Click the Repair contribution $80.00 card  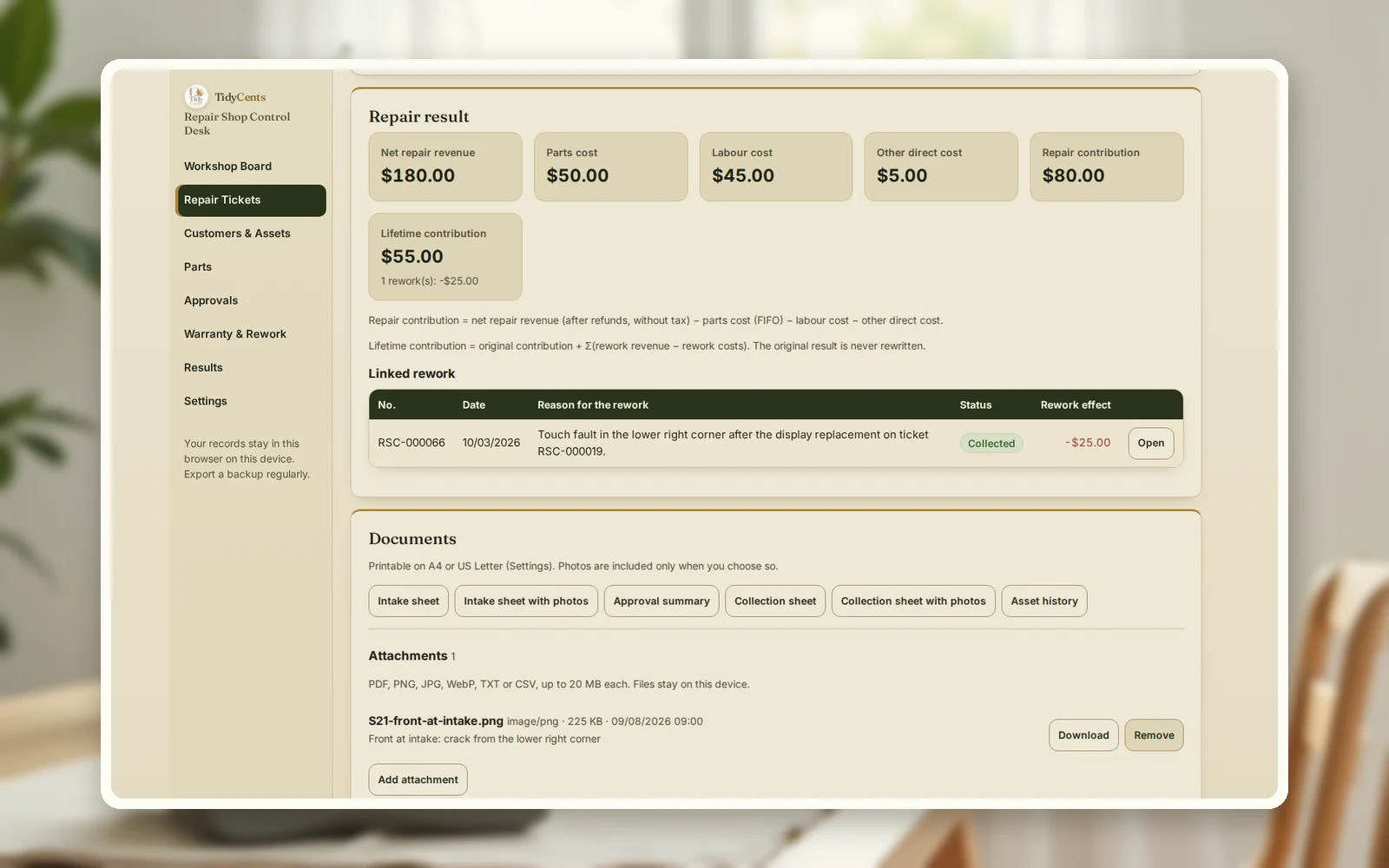[1107, 167]
